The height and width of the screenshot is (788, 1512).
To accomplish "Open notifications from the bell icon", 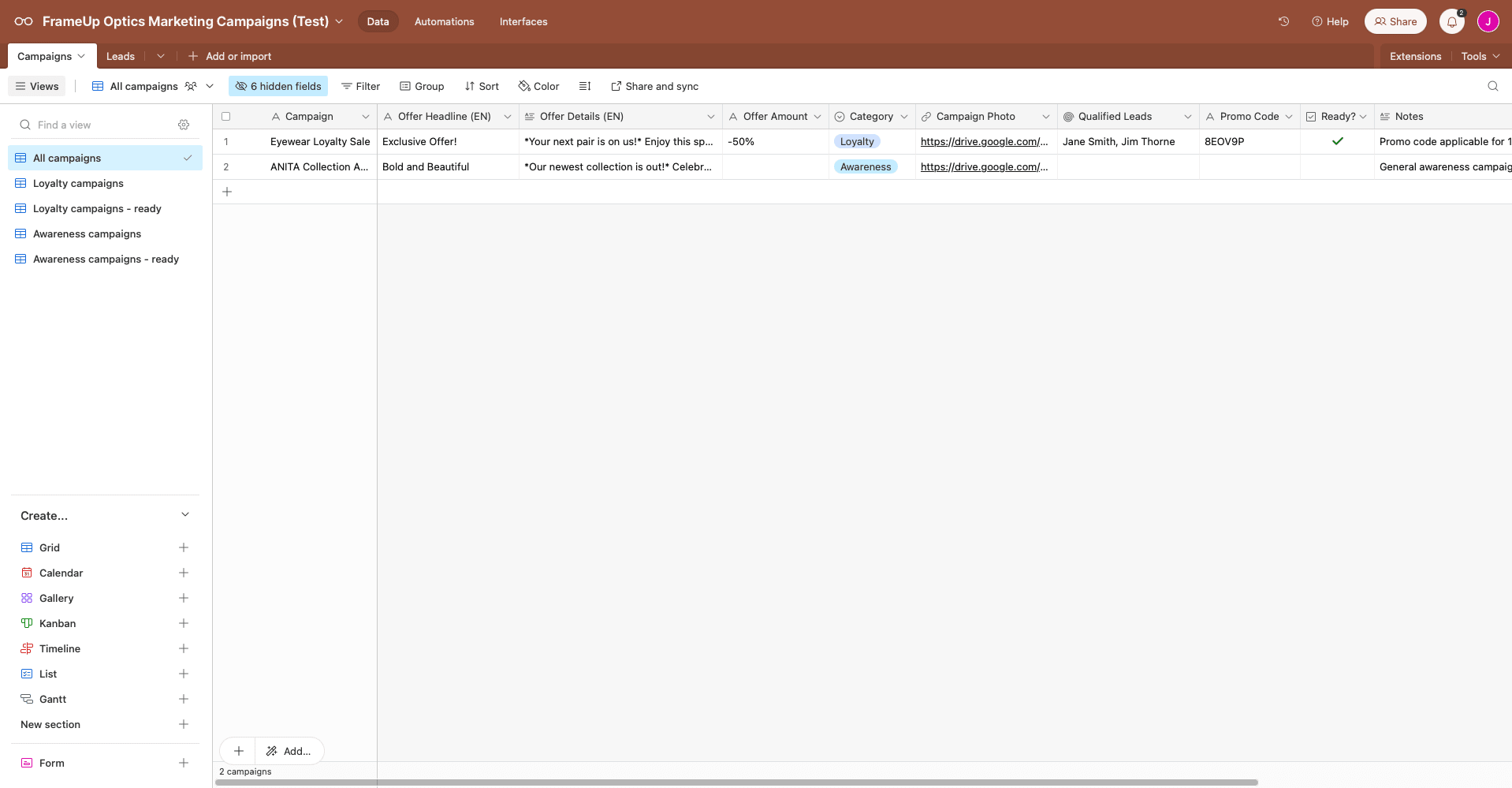I will pyautogui.click(x=1451, y=21).
